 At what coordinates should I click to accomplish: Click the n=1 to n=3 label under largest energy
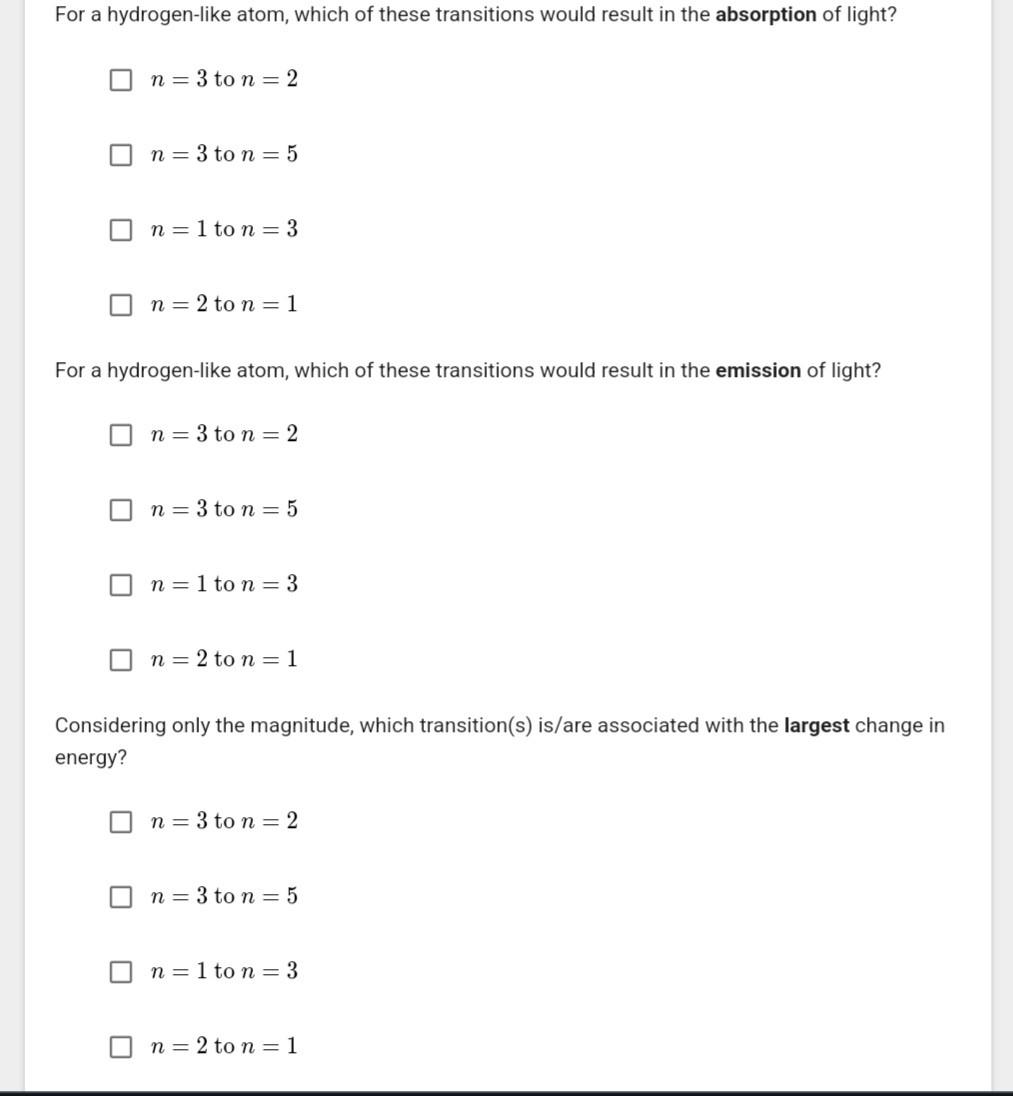click(x=224, y=970)
